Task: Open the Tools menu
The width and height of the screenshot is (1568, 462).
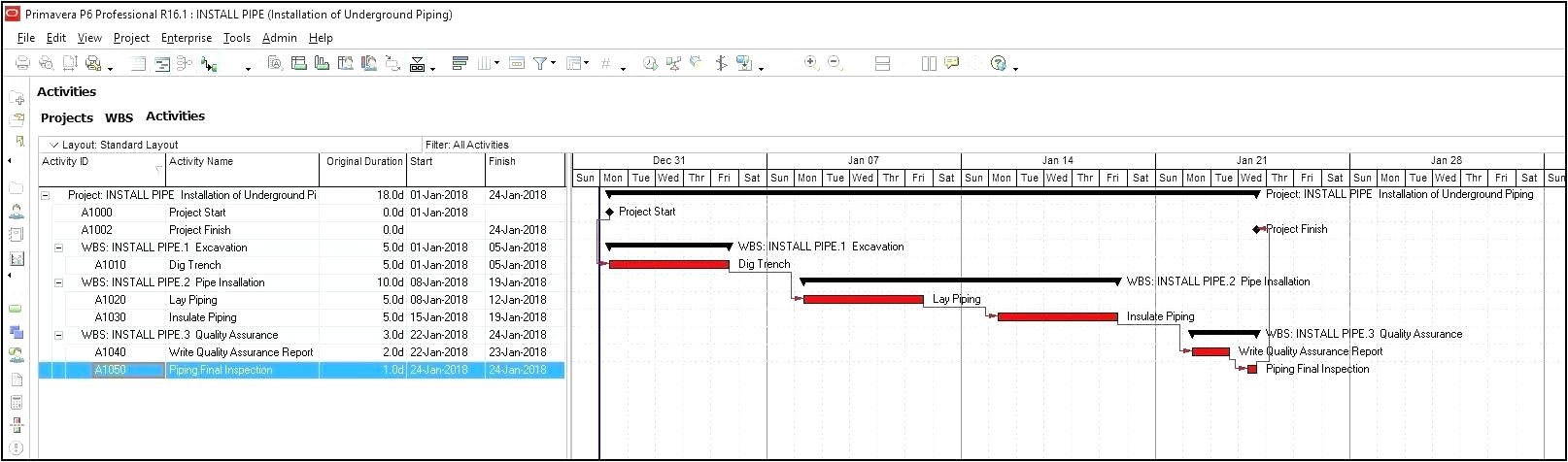Action: [x=236, y=38]
